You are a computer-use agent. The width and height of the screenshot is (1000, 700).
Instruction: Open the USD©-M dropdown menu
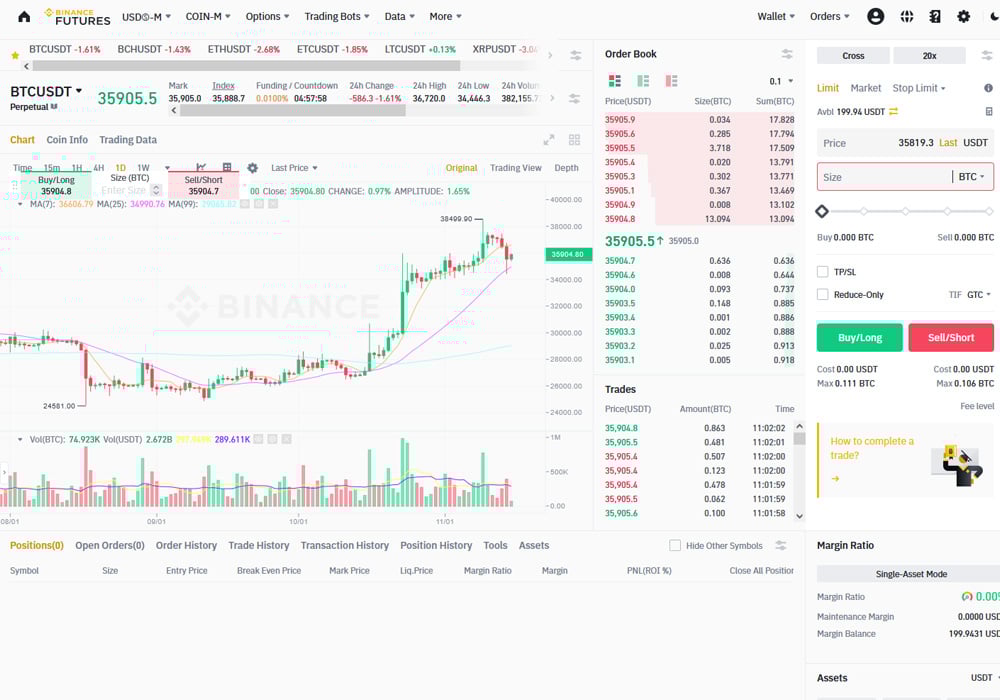[146, 17]
